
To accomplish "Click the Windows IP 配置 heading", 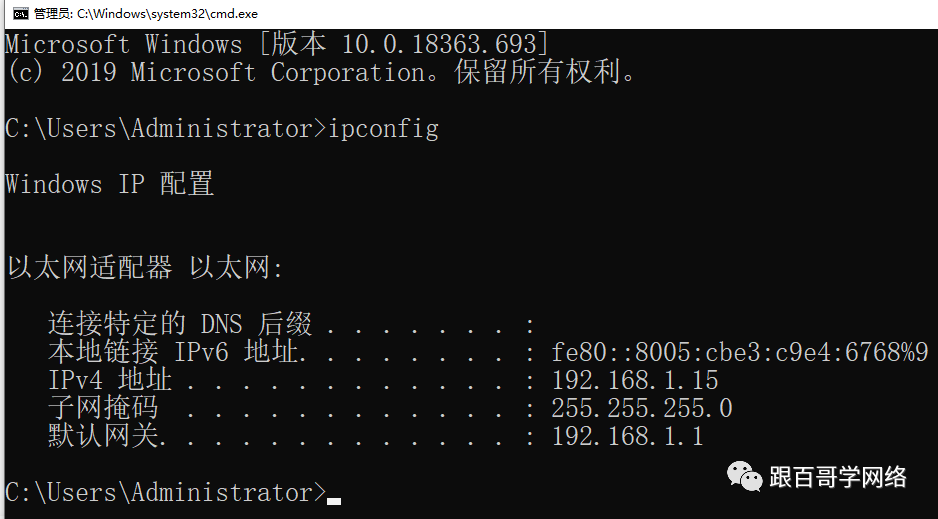I will 109,184.
